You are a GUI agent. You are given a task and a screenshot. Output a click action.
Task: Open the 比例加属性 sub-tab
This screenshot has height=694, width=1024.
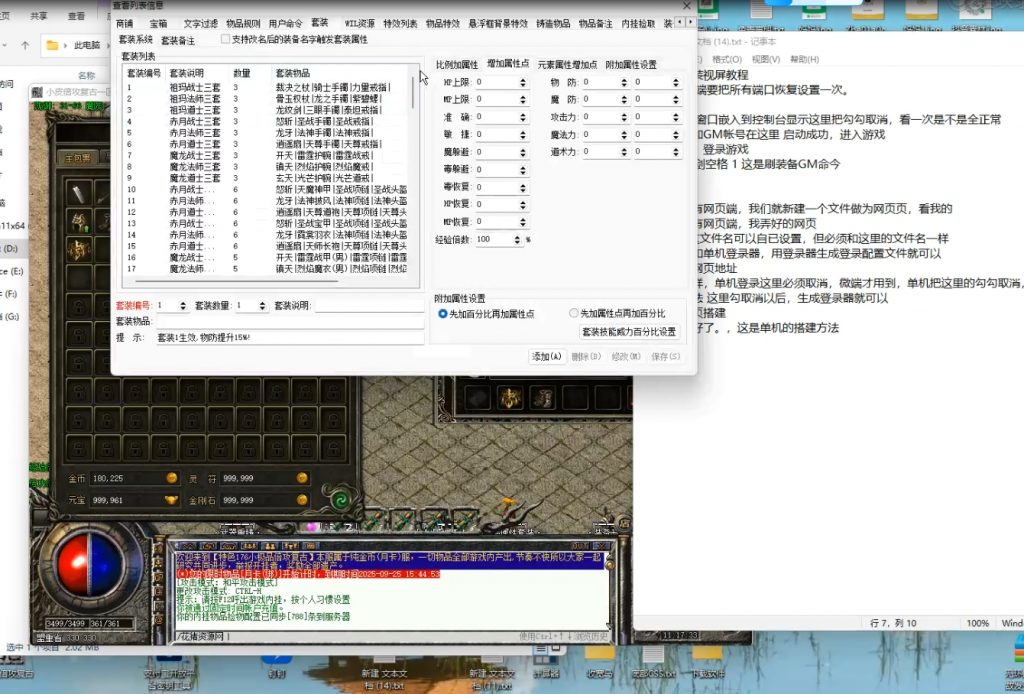coord(457,65)
